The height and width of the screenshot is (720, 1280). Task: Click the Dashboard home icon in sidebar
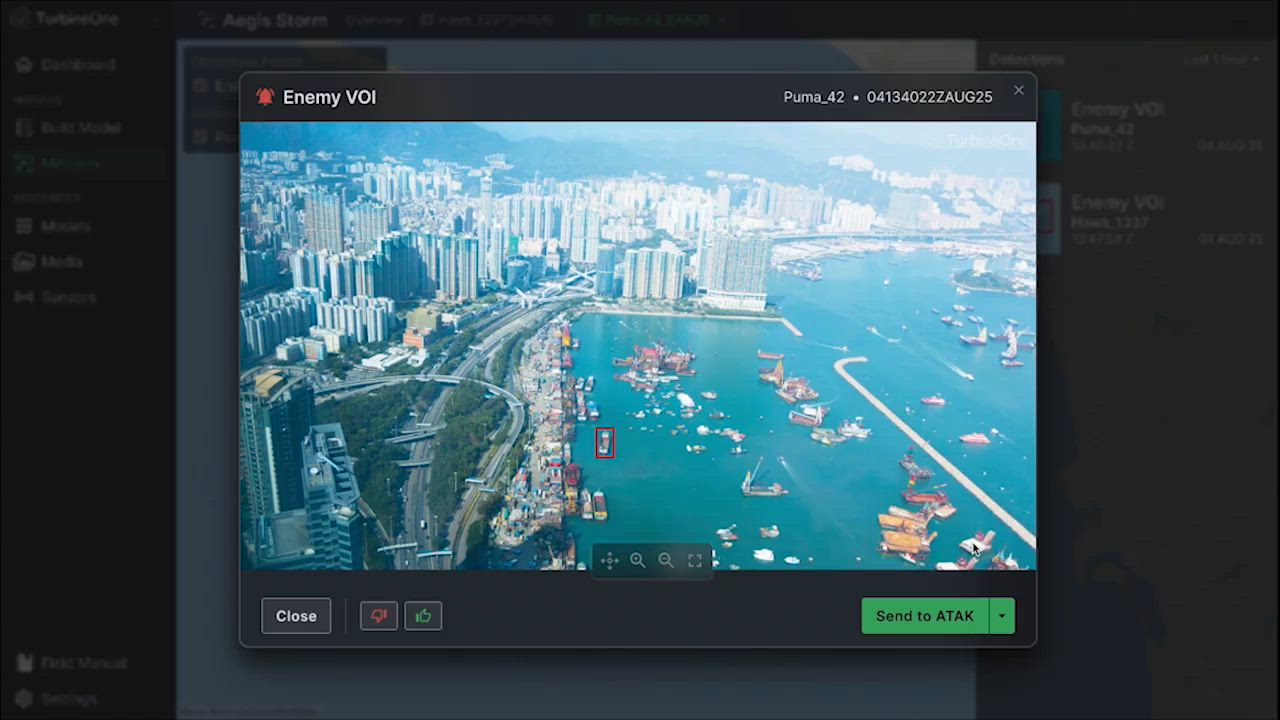click(x=24, y=64)
